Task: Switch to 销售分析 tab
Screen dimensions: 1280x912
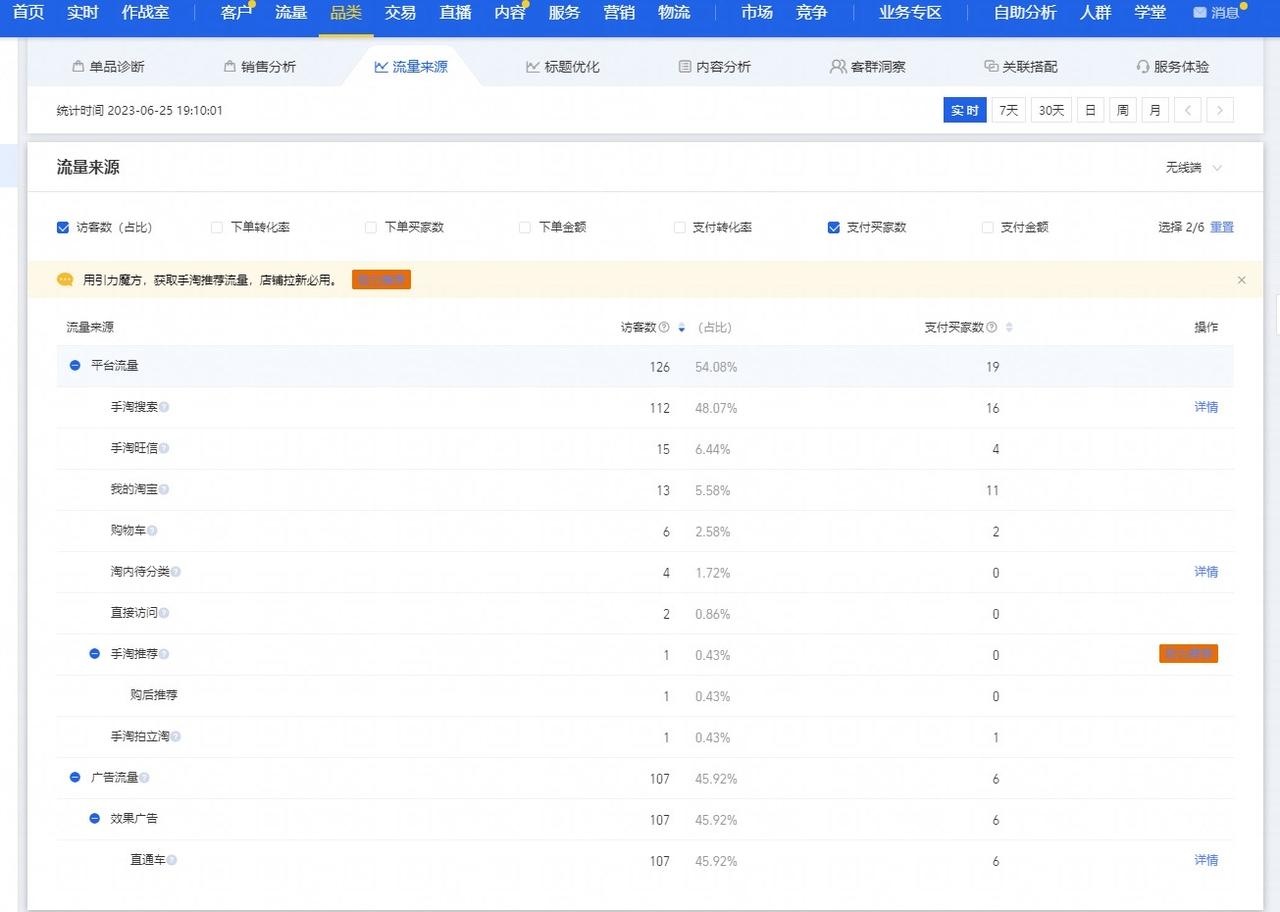Action: coord(260,67)
